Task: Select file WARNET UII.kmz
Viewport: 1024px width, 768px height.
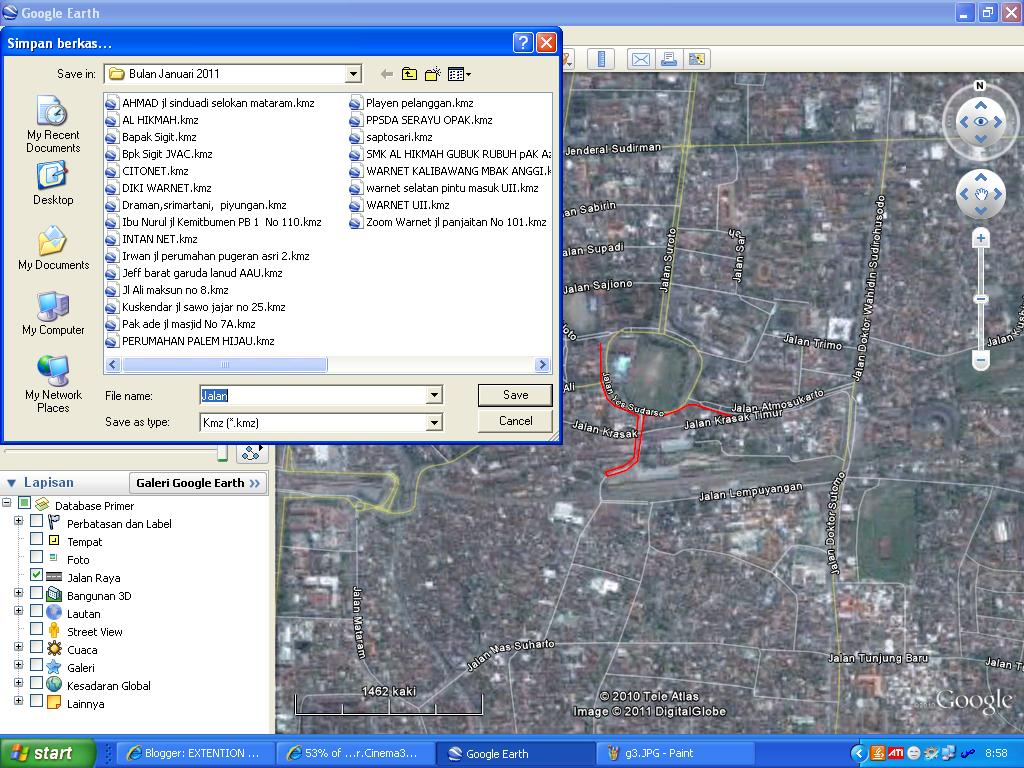Action: 400,205
